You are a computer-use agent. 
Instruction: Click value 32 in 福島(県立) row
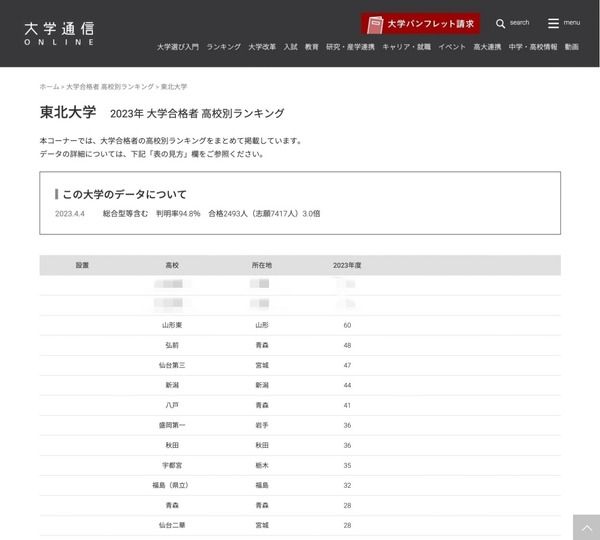pyautogui.click(x=347, y=485)
